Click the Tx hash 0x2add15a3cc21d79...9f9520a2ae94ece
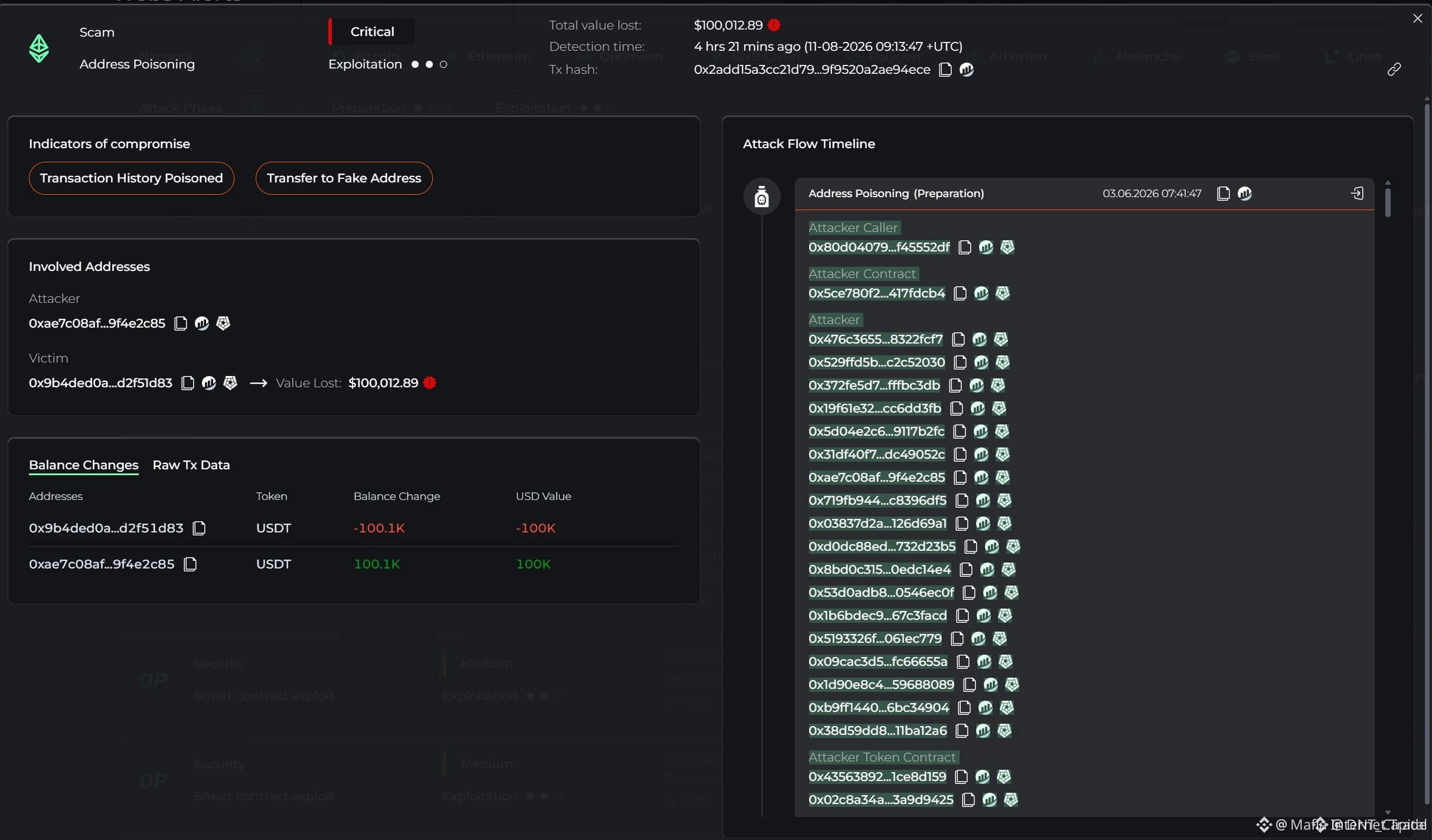The width and height of the screenshot is (1432, 840). click(x=812, y=70)
